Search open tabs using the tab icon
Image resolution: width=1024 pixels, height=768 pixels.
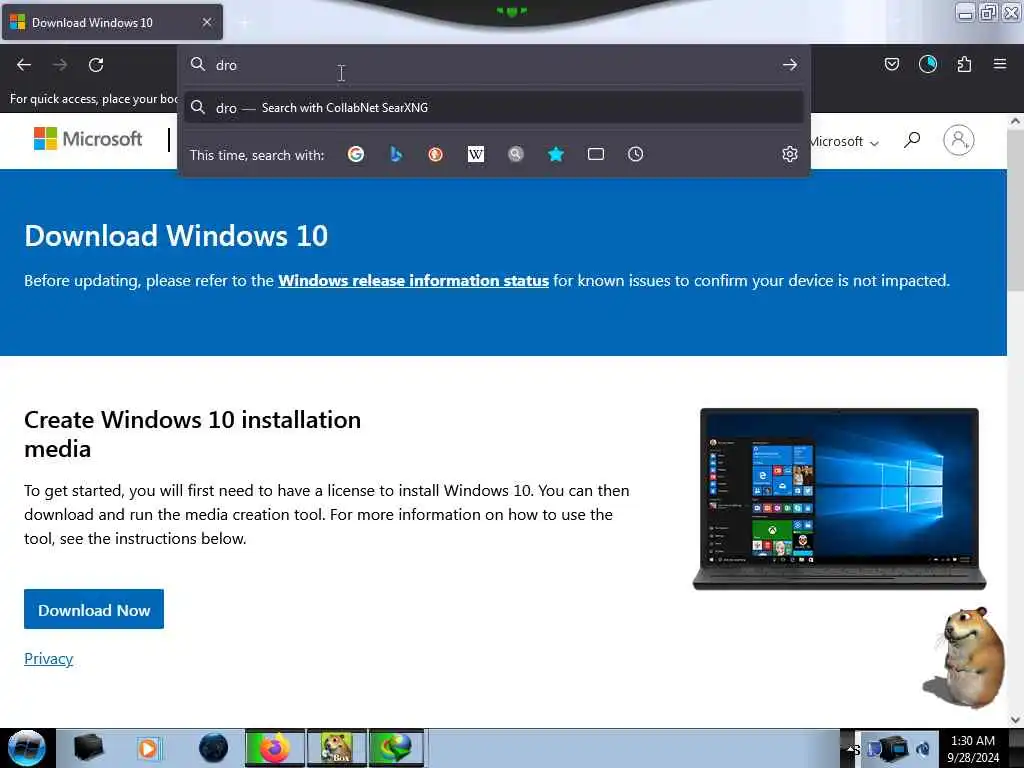click(x=596, y=154)
